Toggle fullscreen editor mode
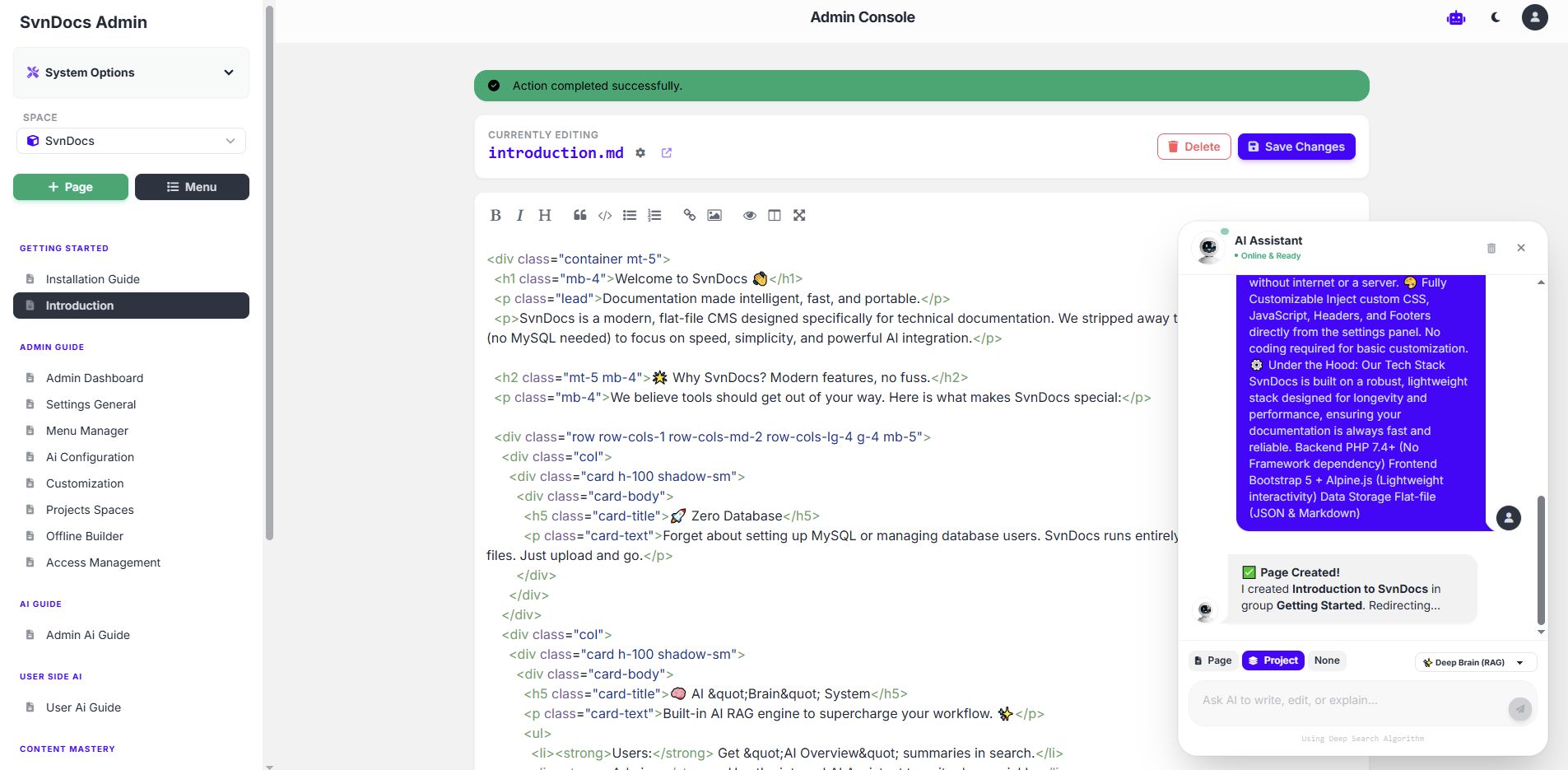Image resolution: width=1568 pixels, height=770 pixels. tap(799, 215)
